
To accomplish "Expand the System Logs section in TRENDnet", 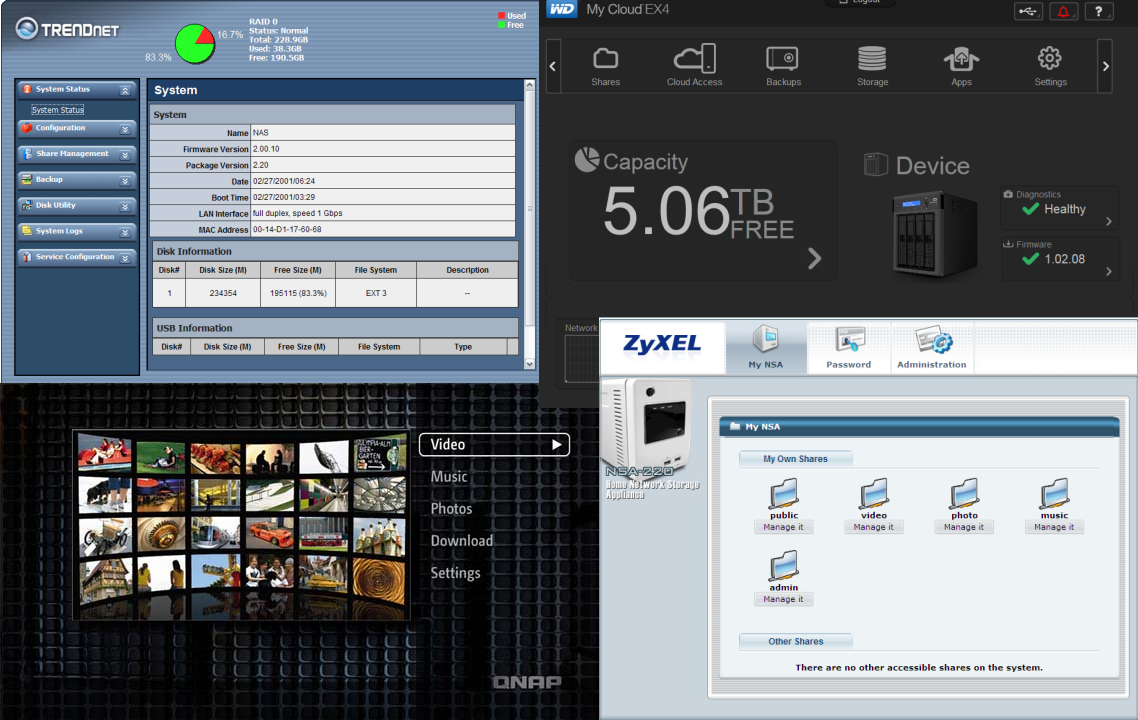I will 125,232.
